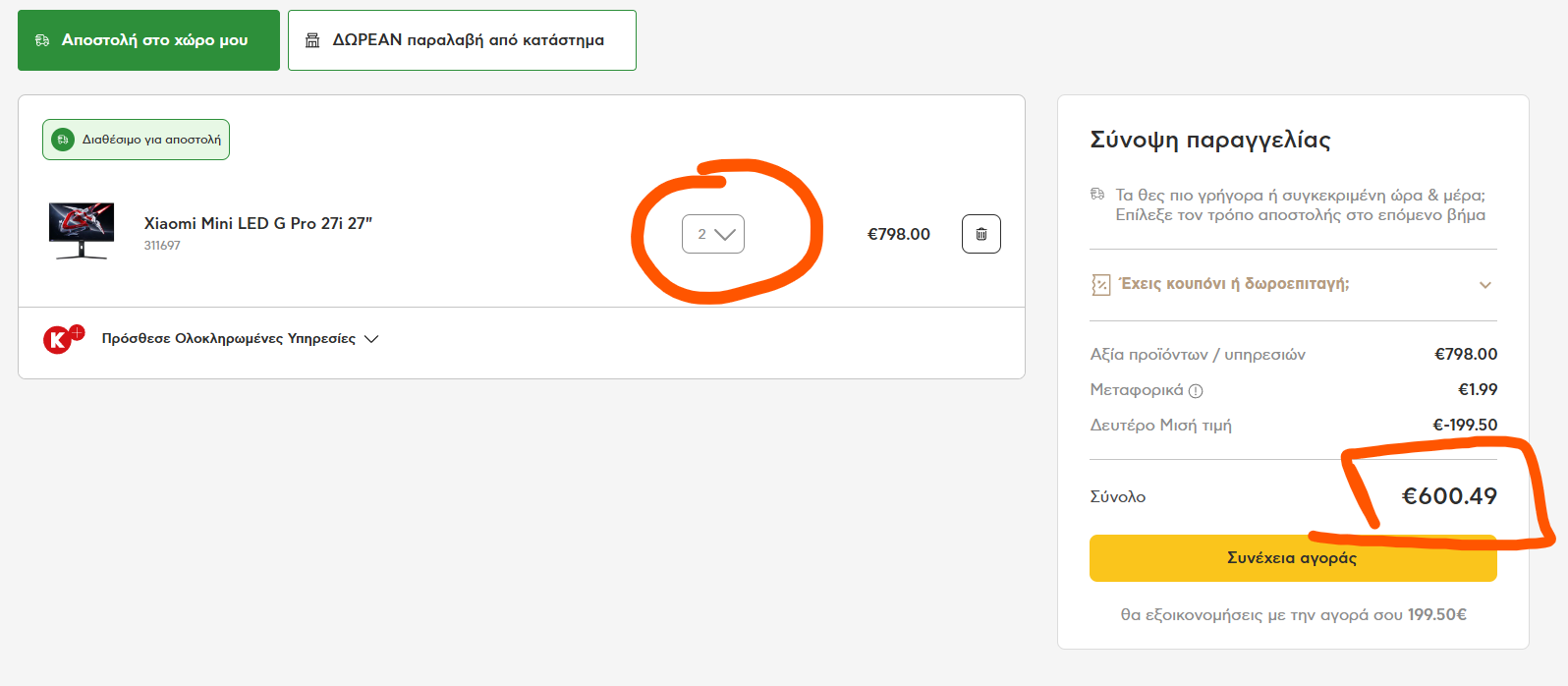Viewport: 1568px width, 686px height.
Task: Click the €600.49 total amount
Action: click(1449, 496)
